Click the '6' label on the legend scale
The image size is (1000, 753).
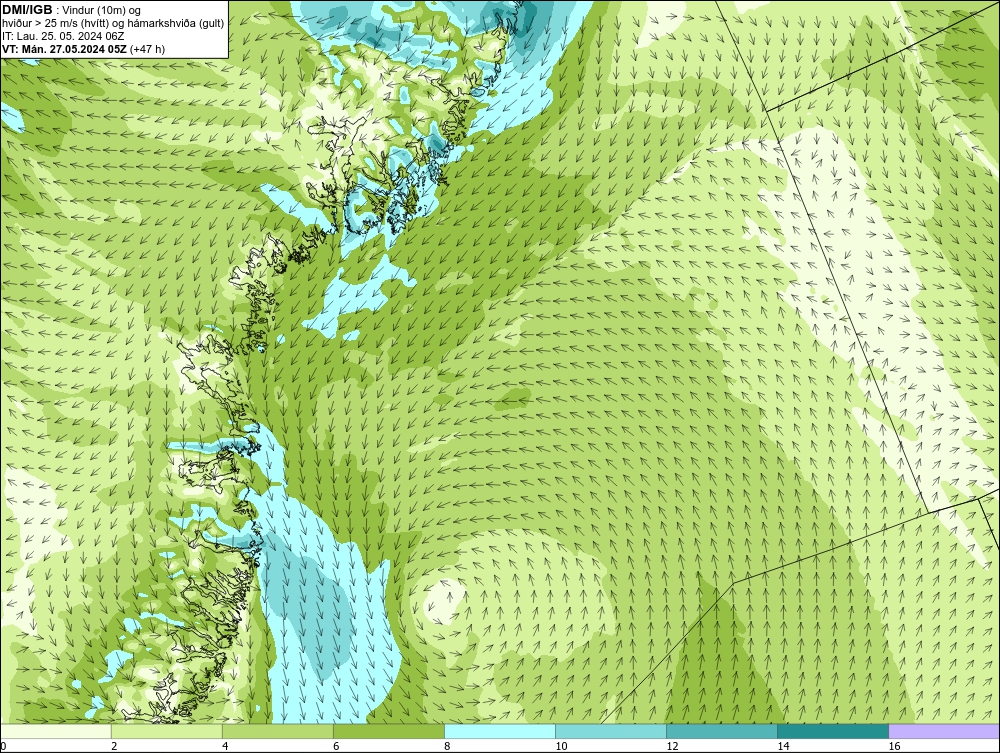(x=336, y=746)
